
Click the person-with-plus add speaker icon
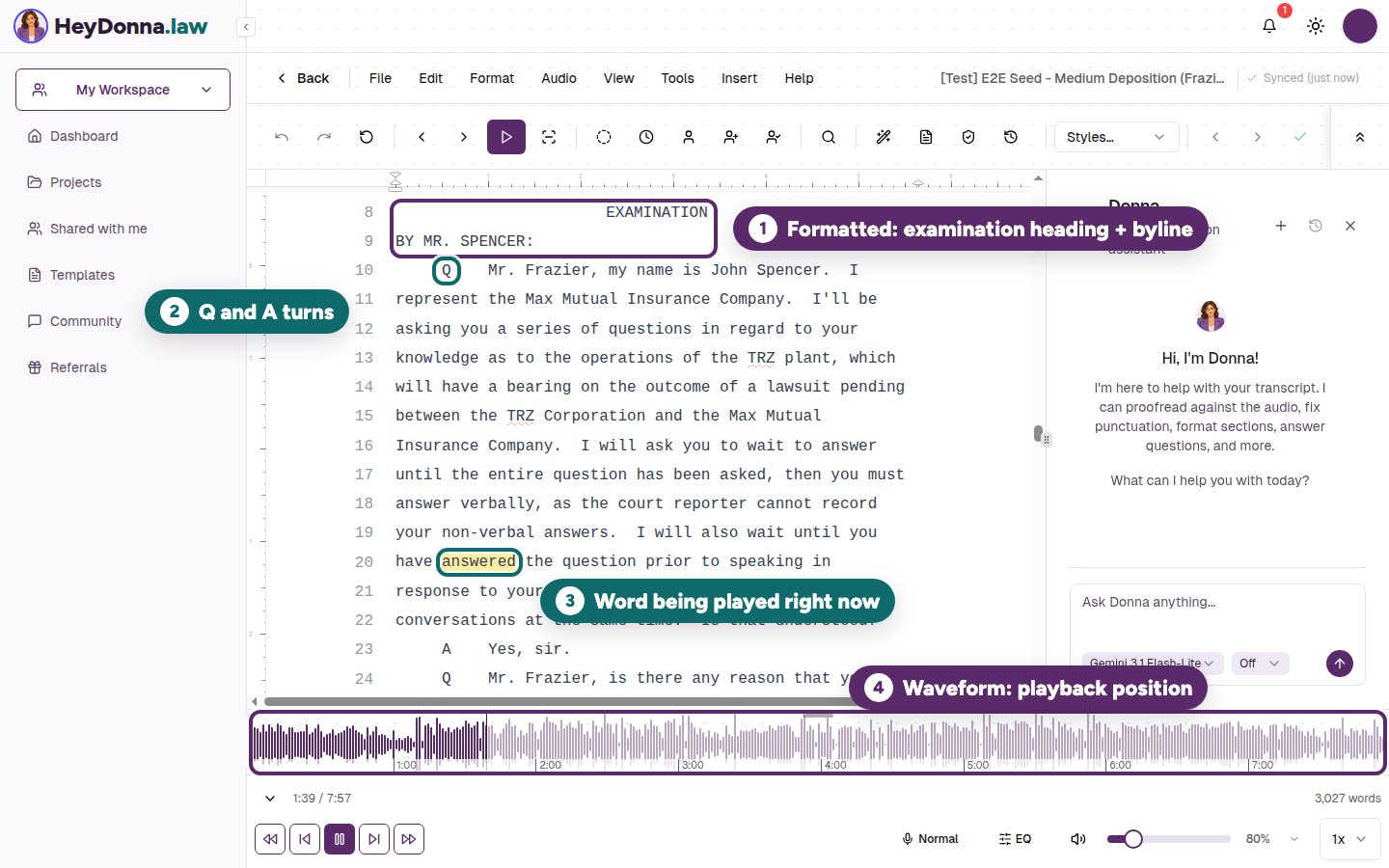(x=731, y=137)
